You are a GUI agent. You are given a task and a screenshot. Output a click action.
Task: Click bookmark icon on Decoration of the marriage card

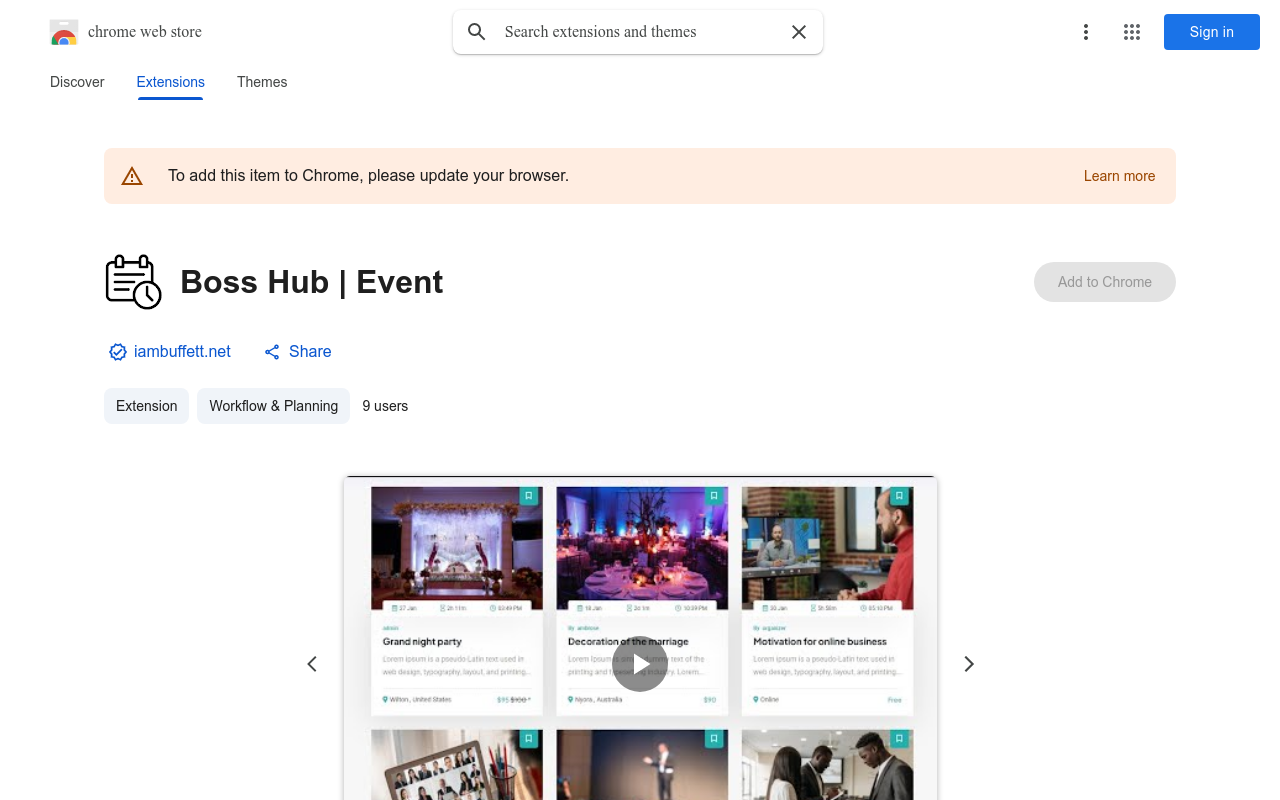(x=713, y=496)
